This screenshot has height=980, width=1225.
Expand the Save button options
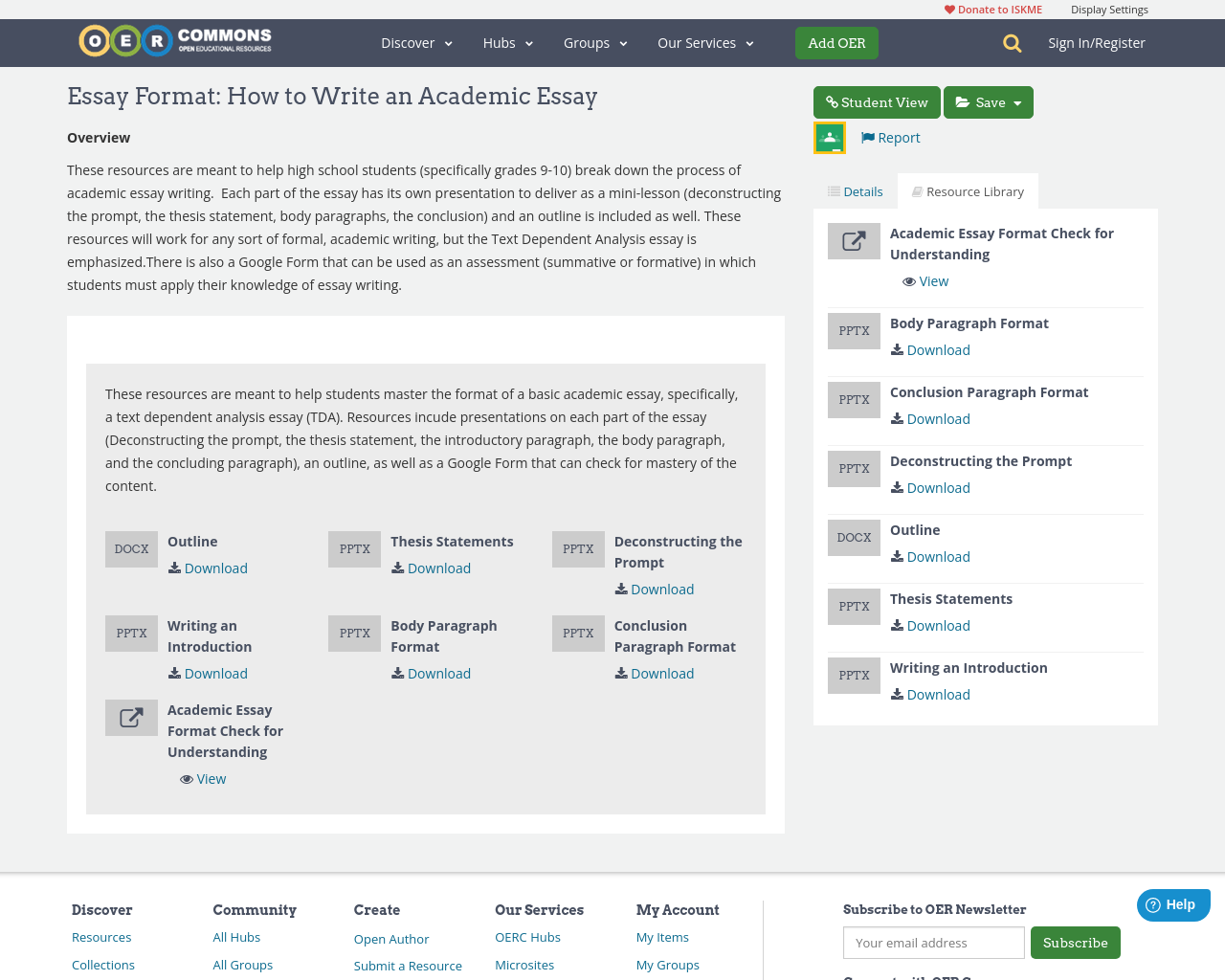coord(1019,102)
